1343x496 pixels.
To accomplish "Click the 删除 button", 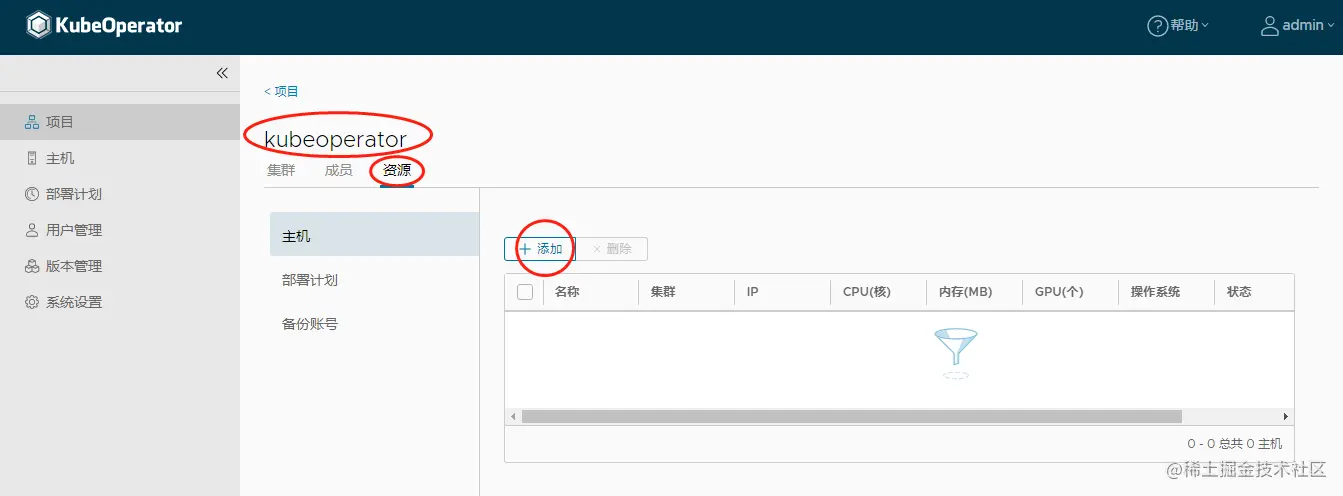I will coord(613,249).
